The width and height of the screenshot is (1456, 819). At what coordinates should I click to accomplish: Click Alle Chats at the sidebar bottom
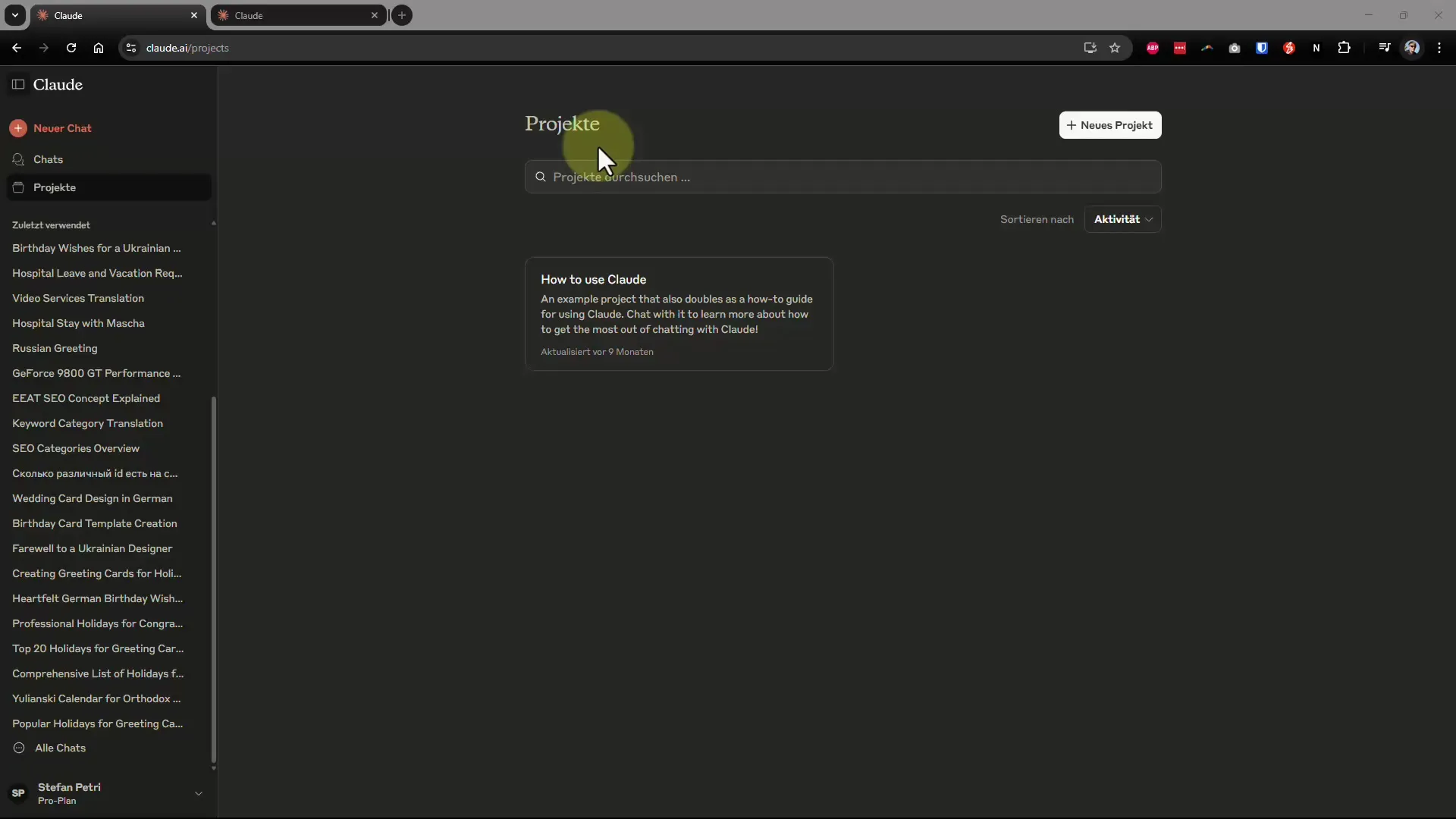[x=60, y=748]
